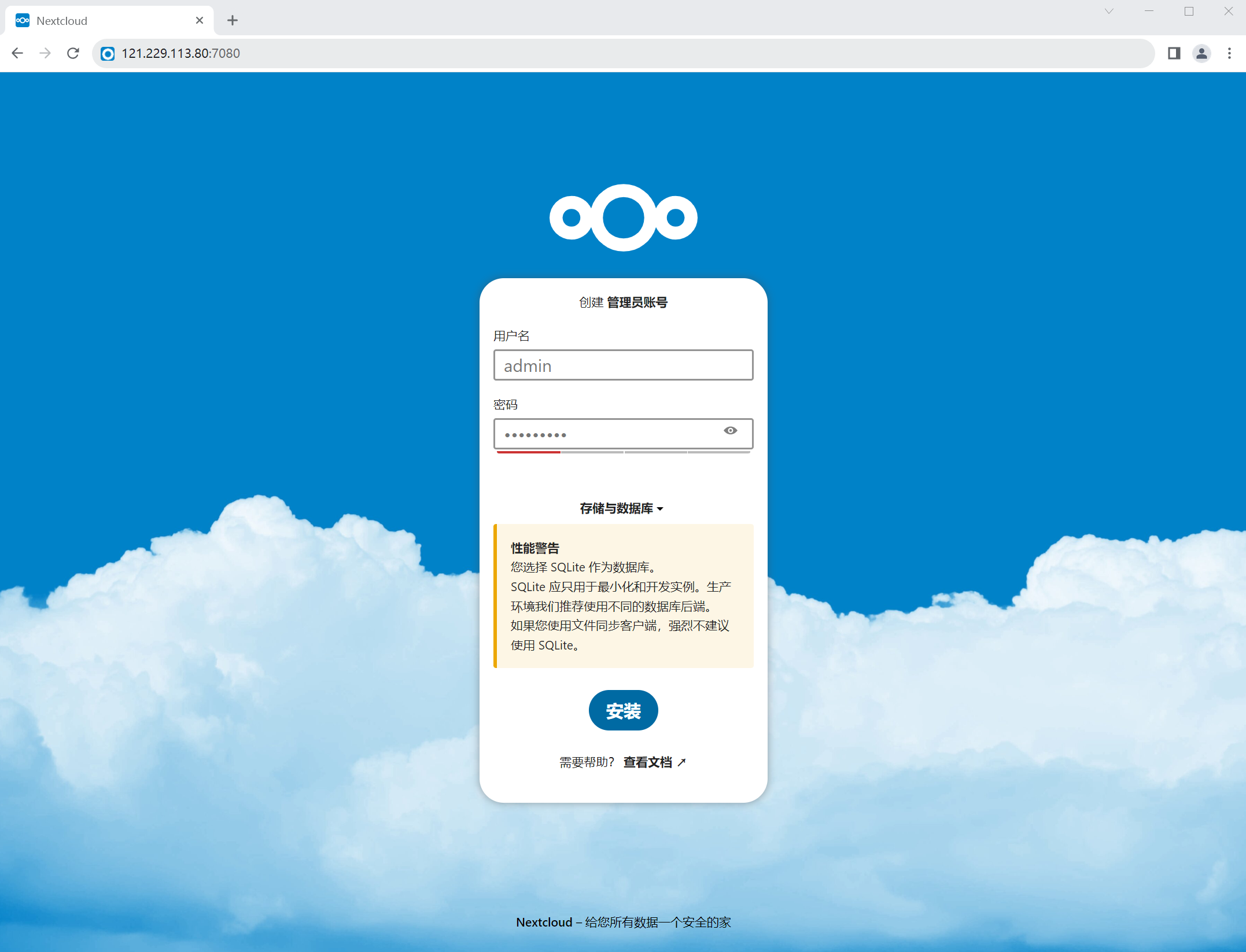Viewport: 1246px width, 952px height.
Task: Show password with the eye icon
Action: tap(730, 431)
